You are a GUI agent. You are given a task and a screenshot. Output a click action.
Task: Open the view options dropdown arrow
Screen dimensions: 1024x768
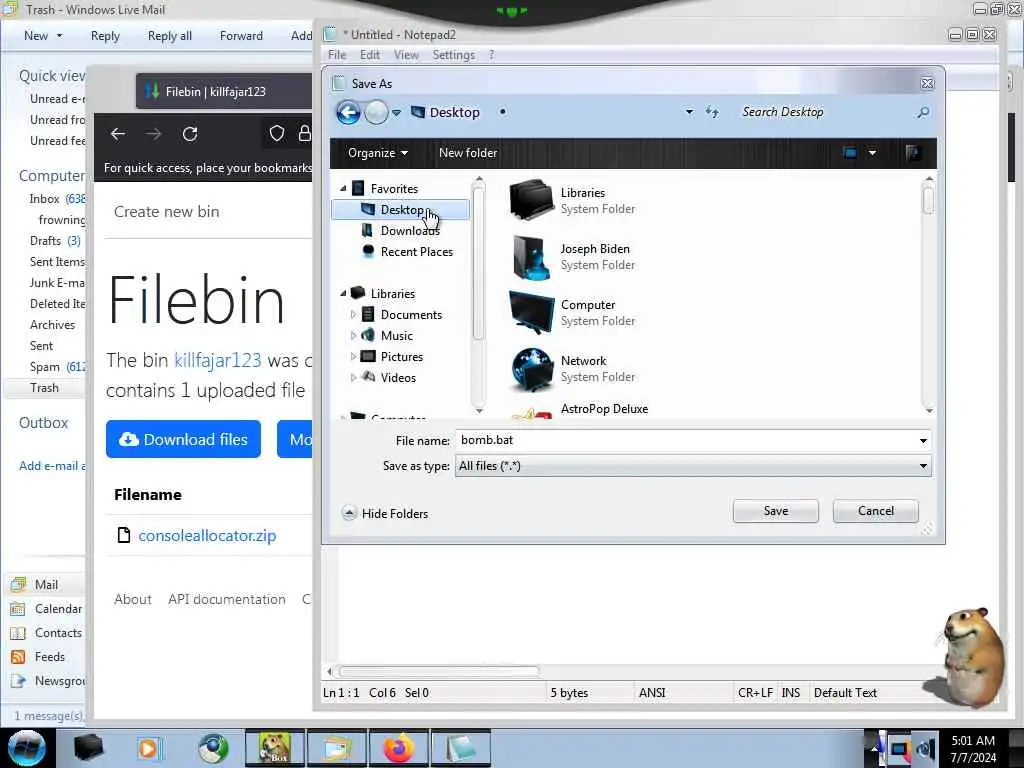pyautogui.click(x=872, y=153)
